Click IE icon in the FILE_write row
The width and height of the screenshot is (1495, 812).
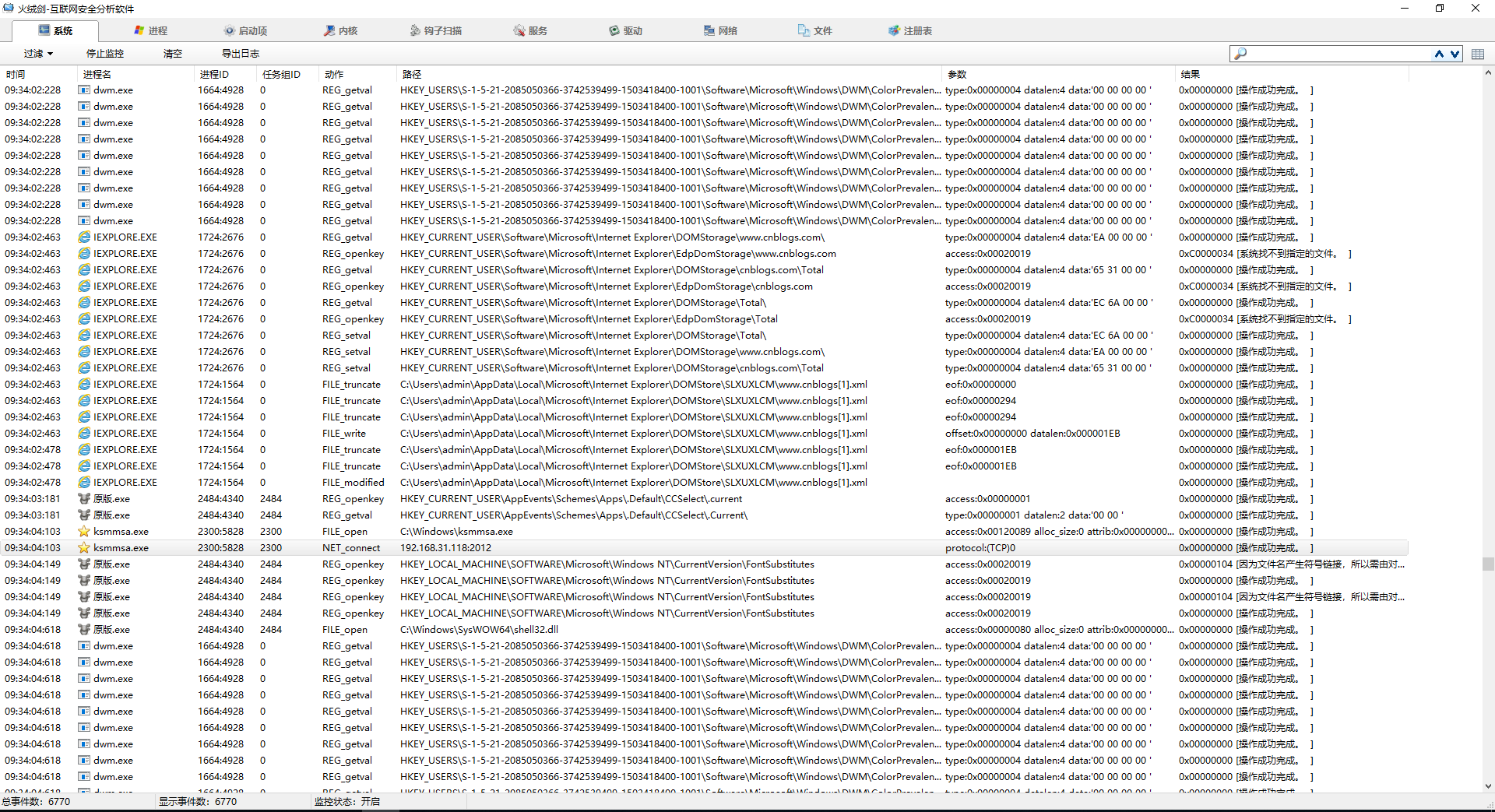click(x=84, y=434)
